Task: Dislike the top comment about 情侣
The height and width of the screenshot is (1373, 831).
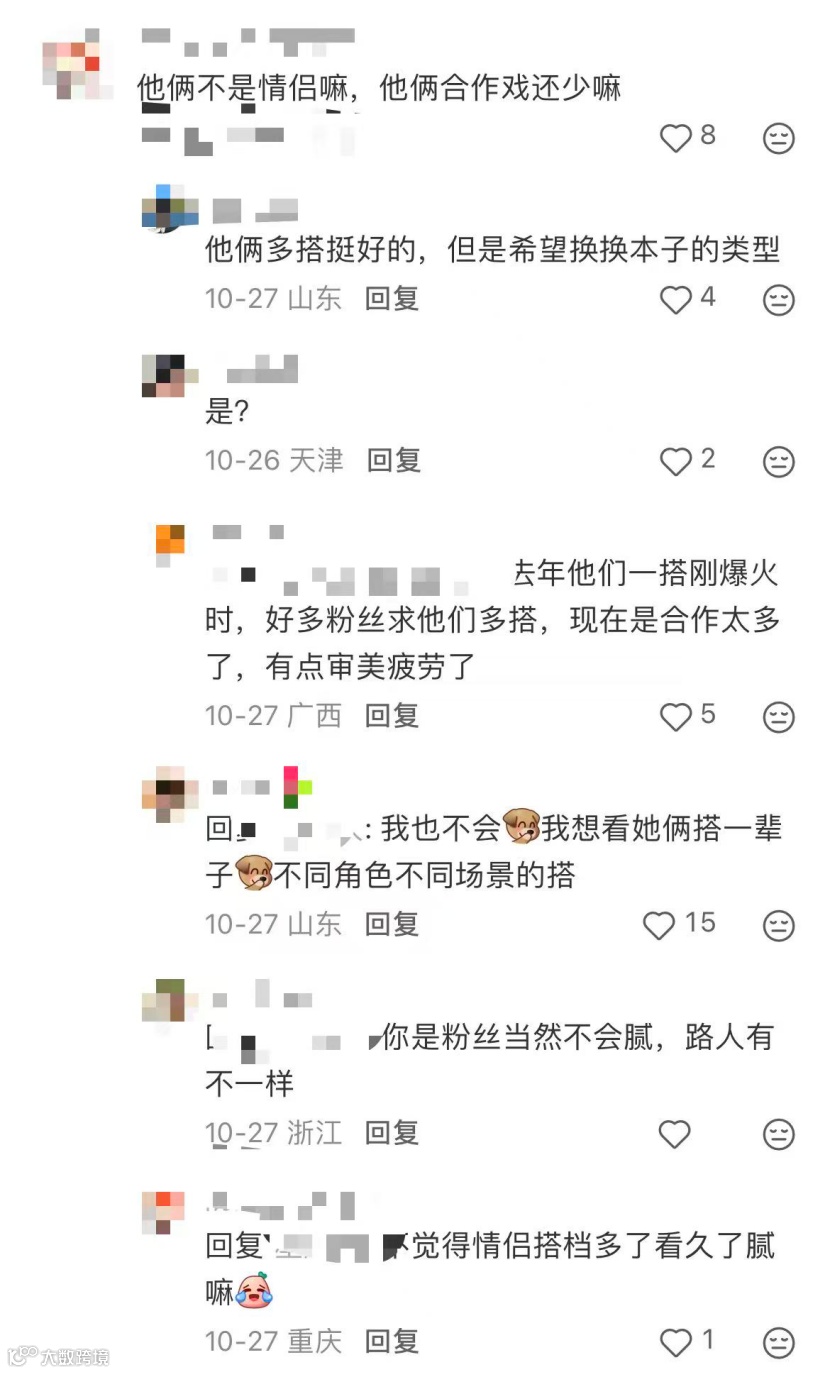Action: coord(779,138)
